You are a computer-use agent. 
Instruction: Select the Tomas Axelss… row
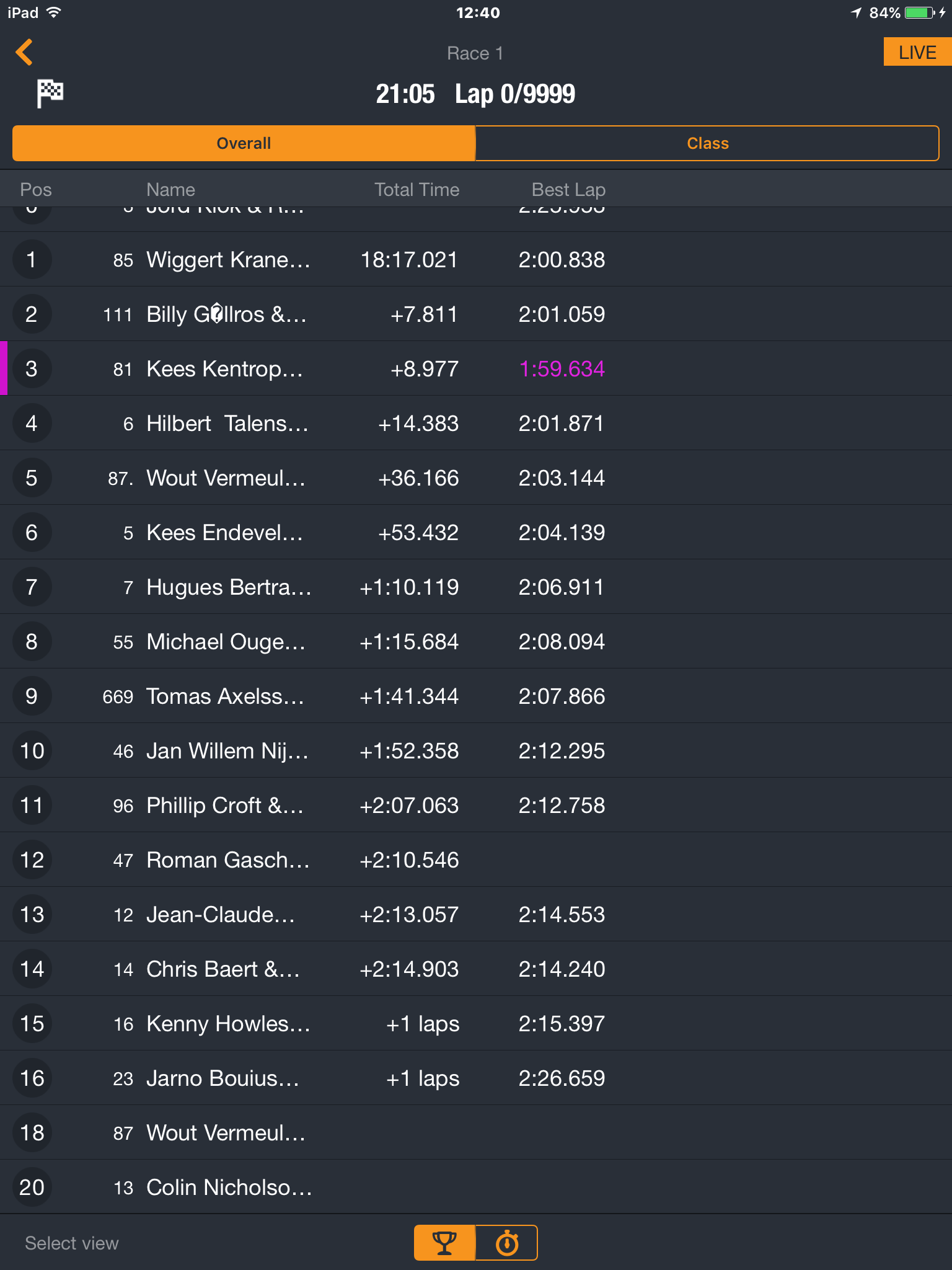[x=476, y=696]
